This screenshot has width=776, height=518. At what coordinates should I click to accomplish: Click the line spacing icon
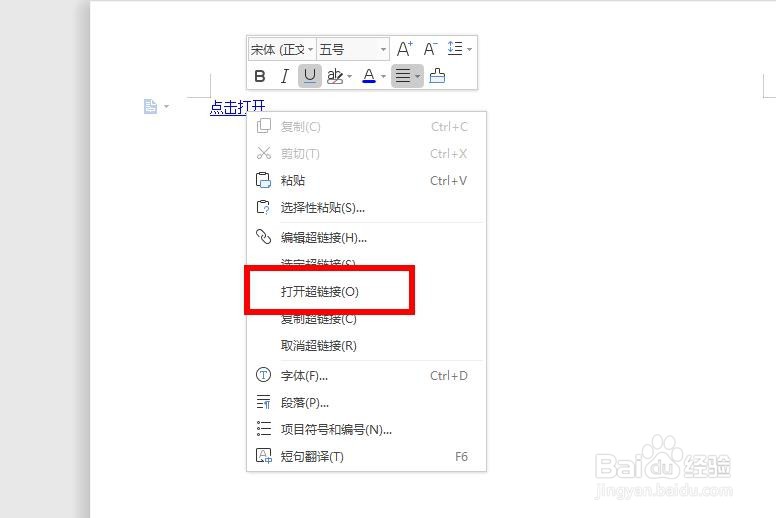point(455,49)
